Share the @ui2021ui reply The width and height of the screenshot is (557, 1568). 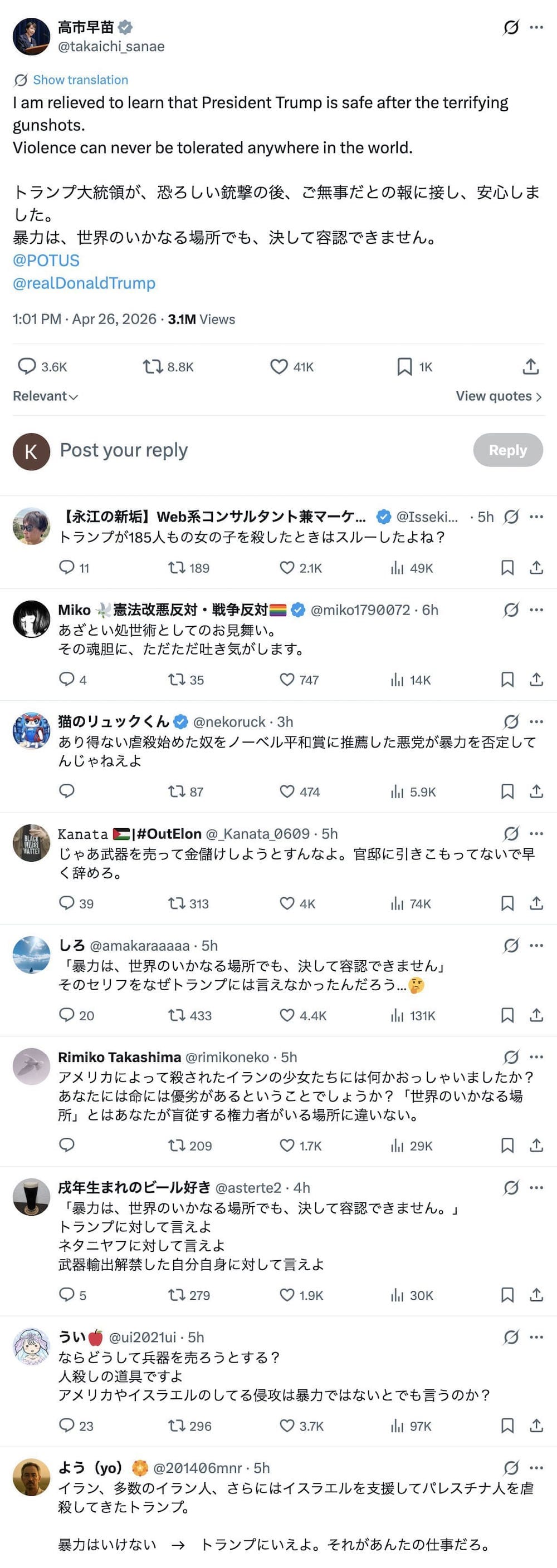(x=536, y=1426)
